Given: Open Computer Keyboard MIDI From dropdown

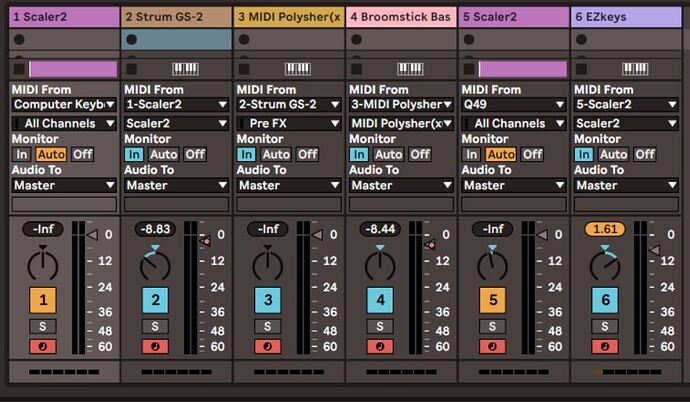Looking at the screenshot, I should point(64,104).
